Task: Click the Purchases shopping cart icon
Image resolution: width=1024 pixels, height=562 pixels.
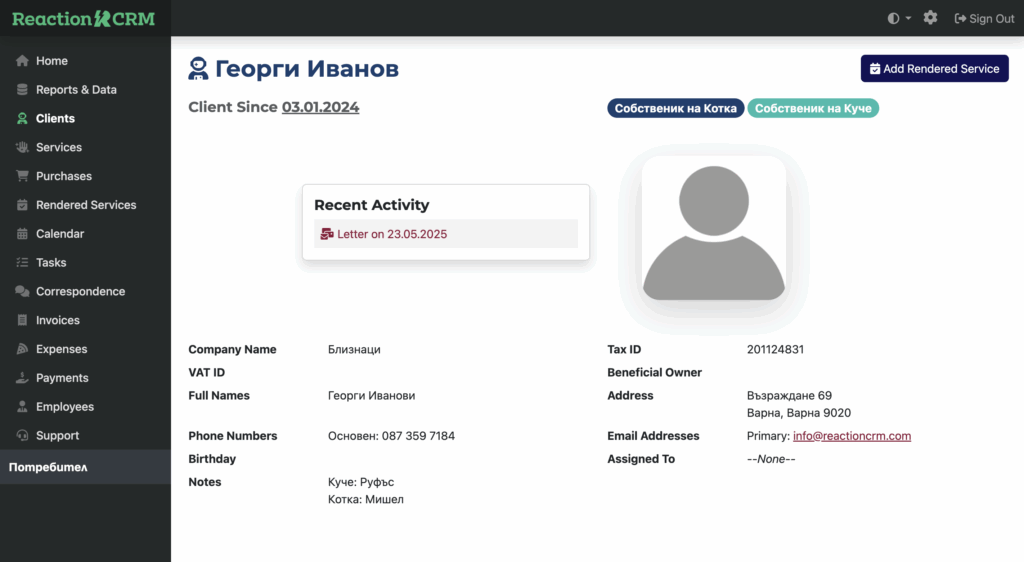Action: click(22, 176)
